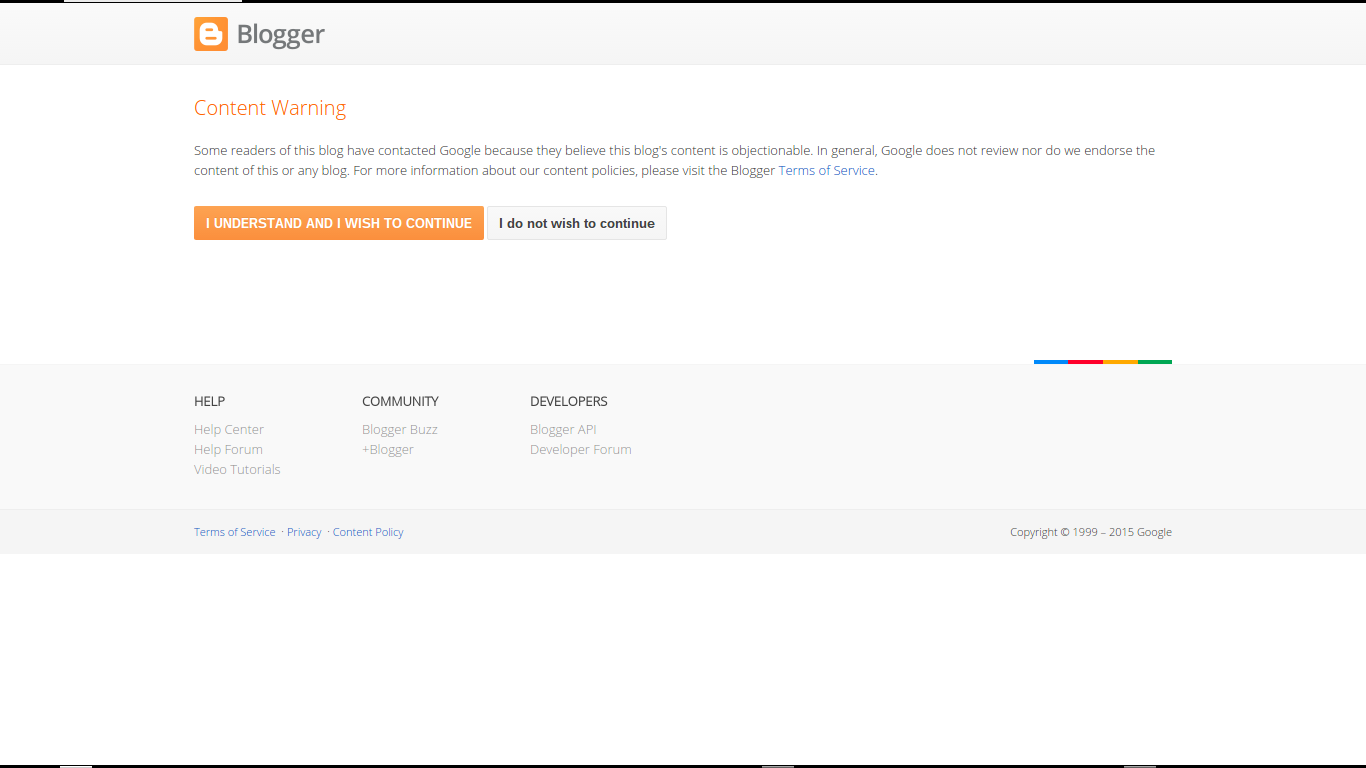Click the Blogger wordmark in the header
Screen dimensions: 1366x768
click(280, 35)
